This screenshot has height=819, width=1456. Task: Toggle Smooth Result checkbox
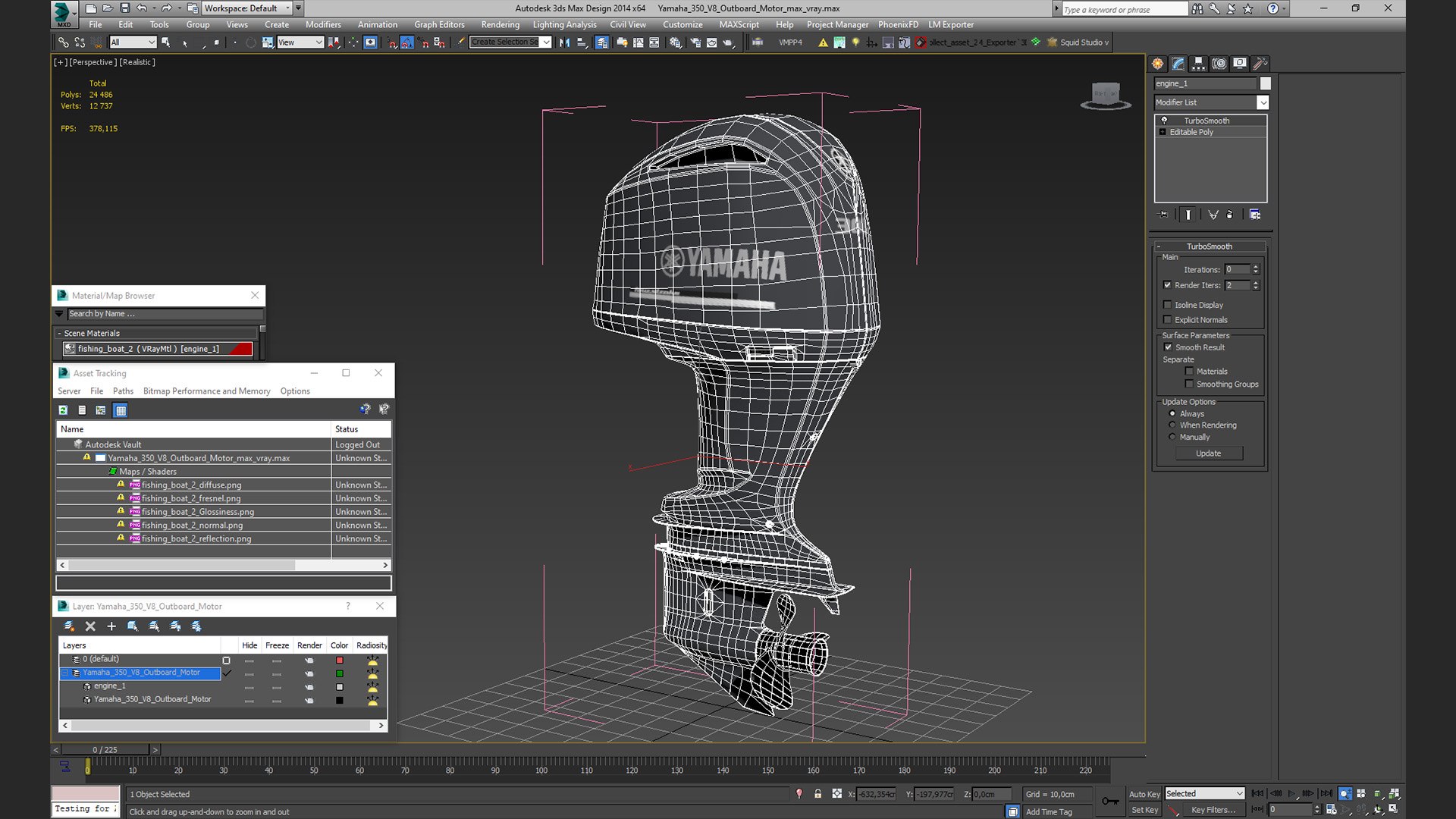coord(1168,347)
